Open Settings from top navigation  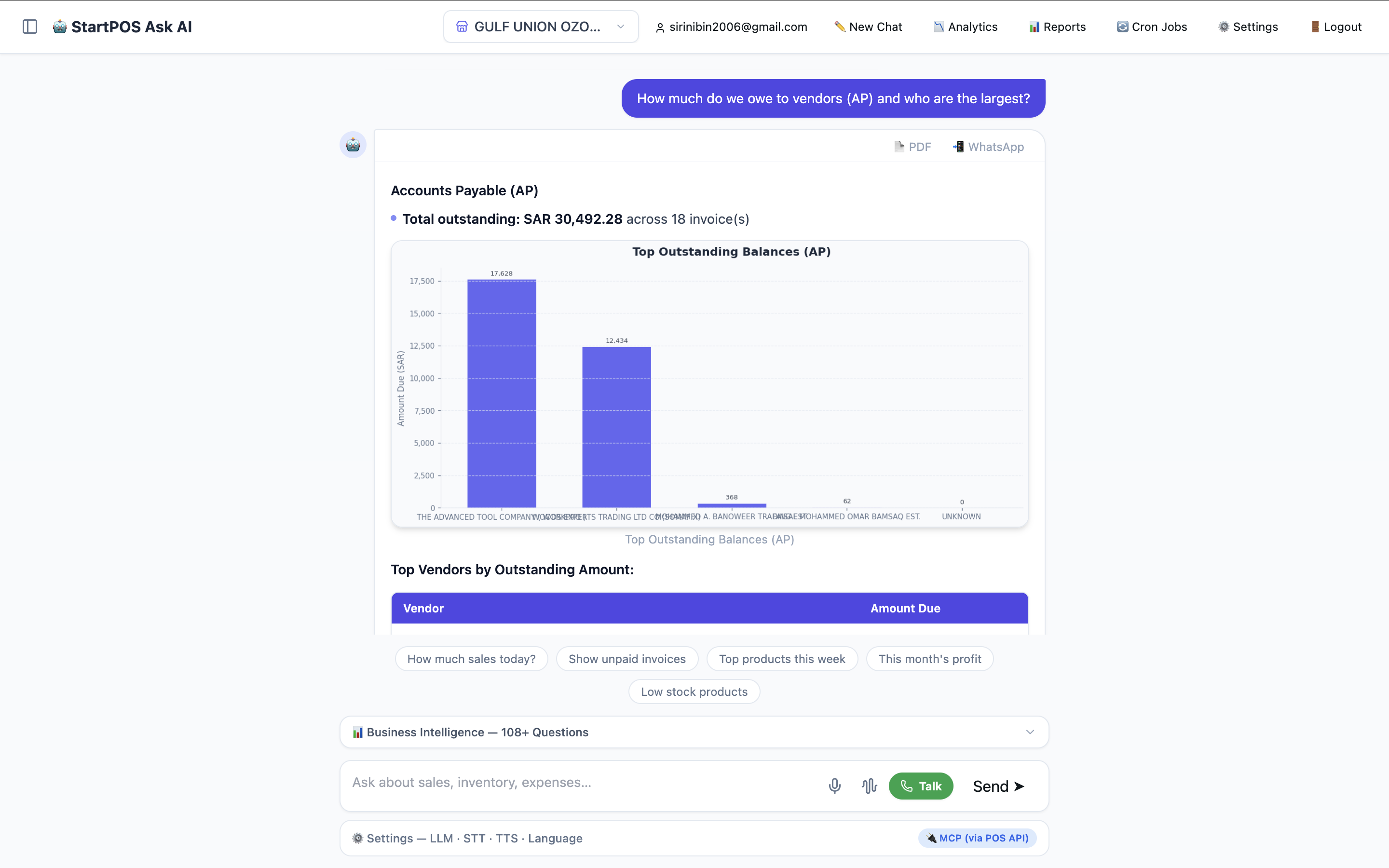[x=1248, y=27]
